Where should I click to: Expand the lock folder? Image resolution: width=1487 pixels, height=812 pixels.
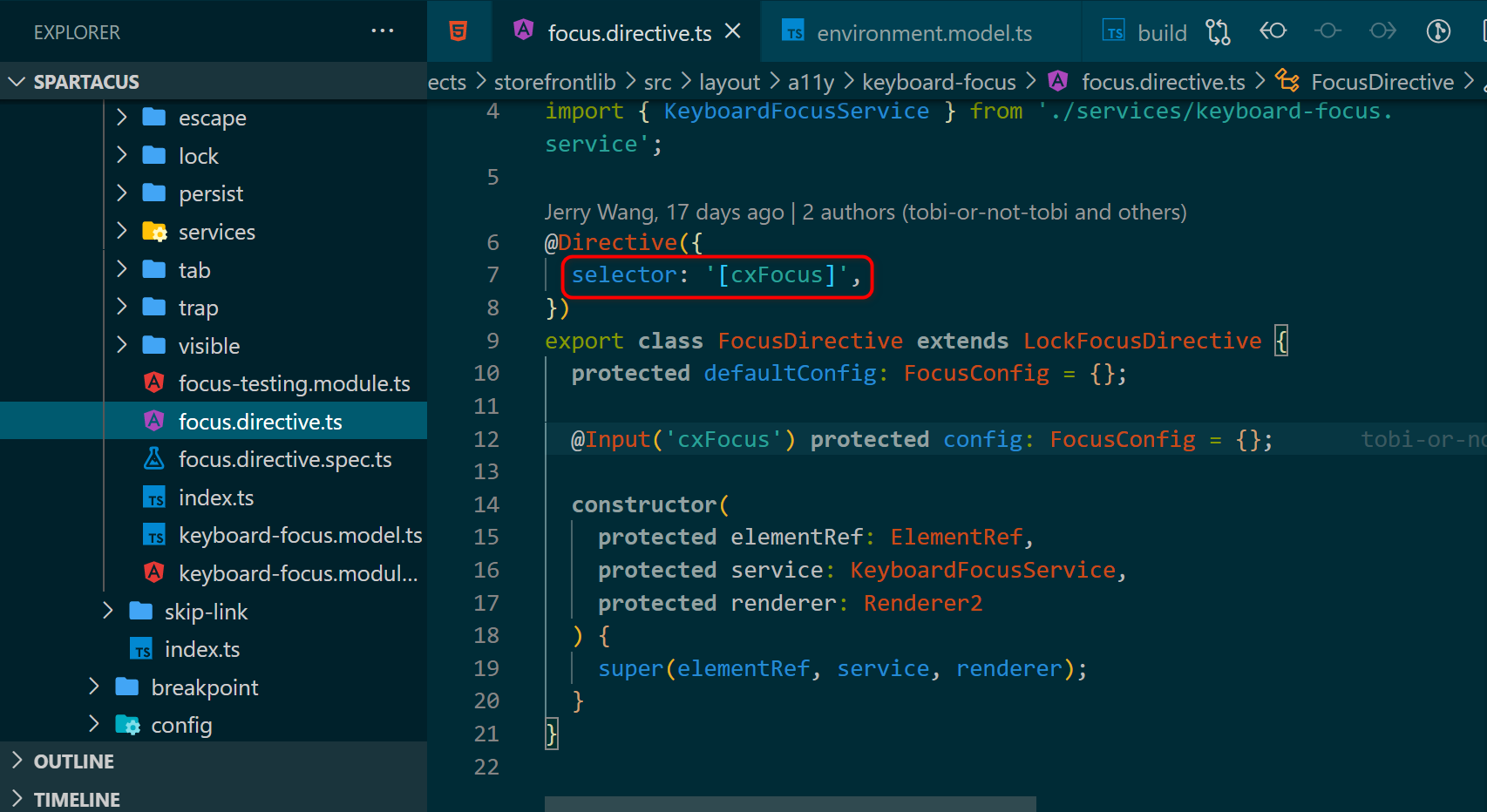click(122, 155)
